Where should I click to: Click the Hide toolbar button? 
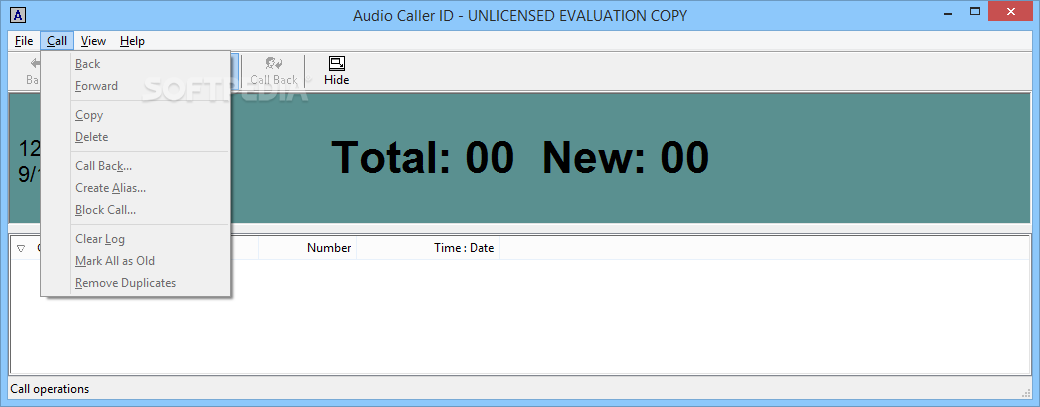click(x=336, y=71)
